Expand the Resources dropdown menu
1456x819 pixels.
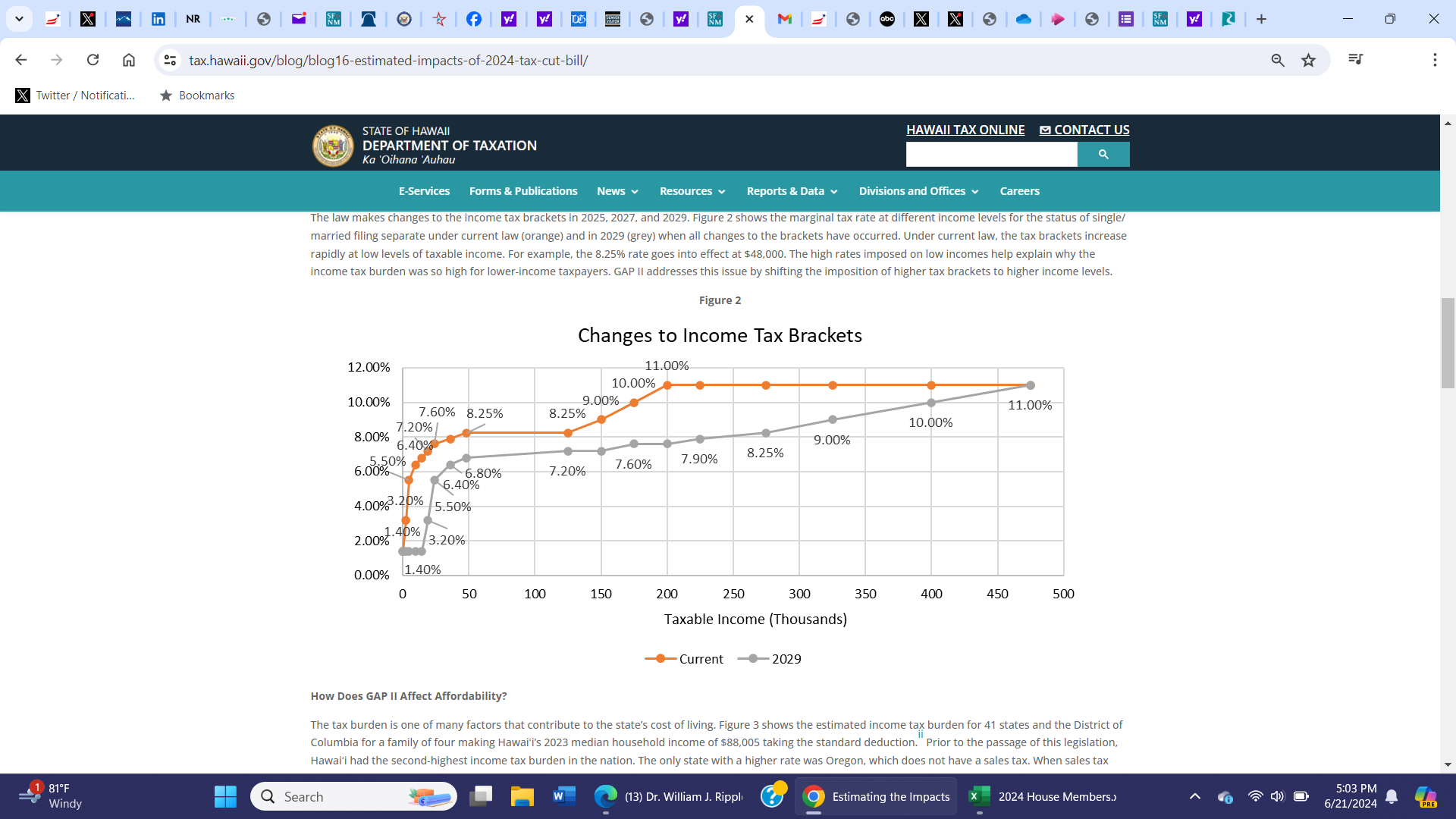coord(692,191)
